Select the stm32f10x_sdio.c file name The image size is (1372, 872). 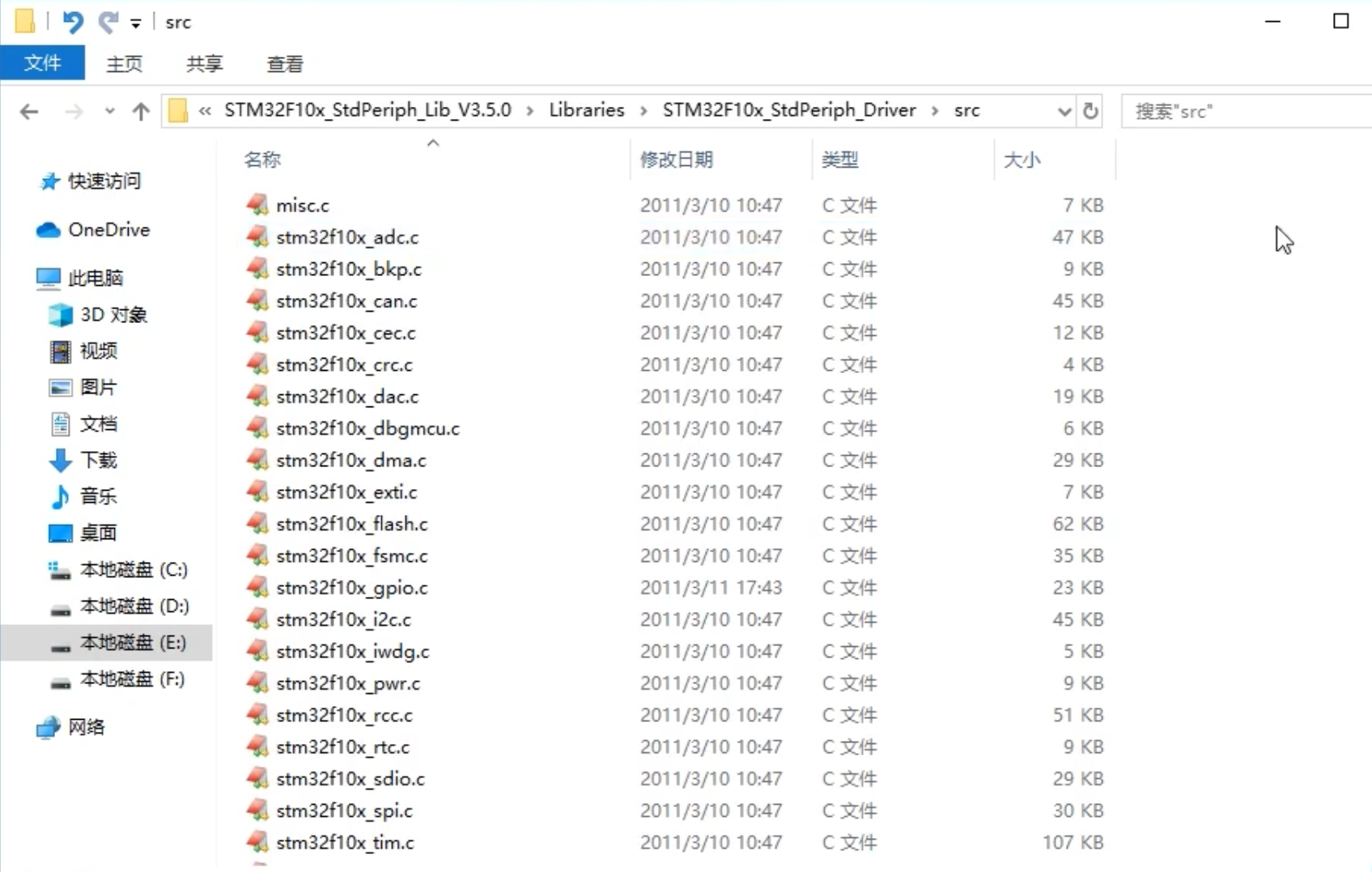[350, 779]
